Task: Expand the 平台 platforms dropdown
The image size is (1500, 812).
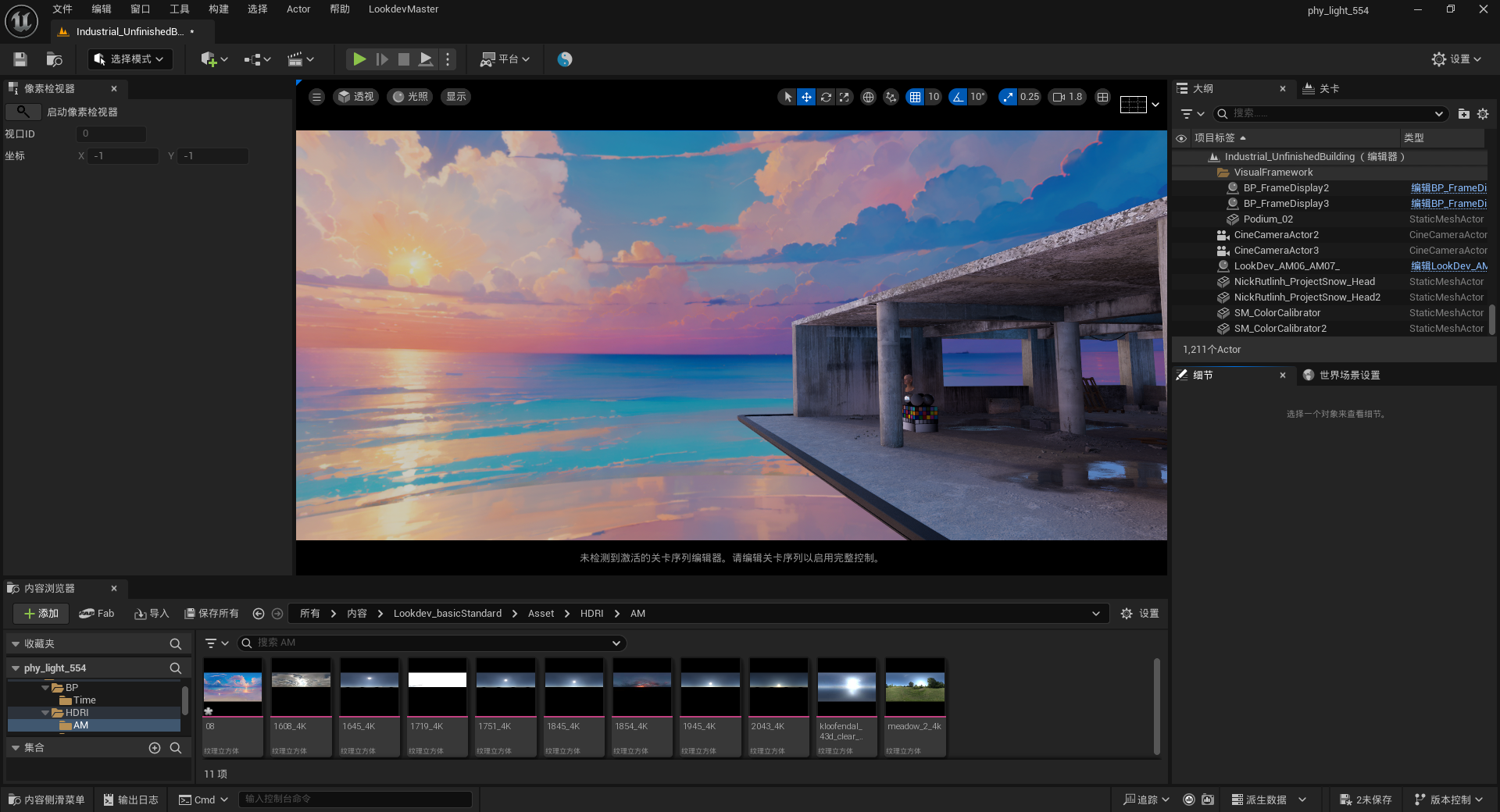Action: (x=505, y=59)
